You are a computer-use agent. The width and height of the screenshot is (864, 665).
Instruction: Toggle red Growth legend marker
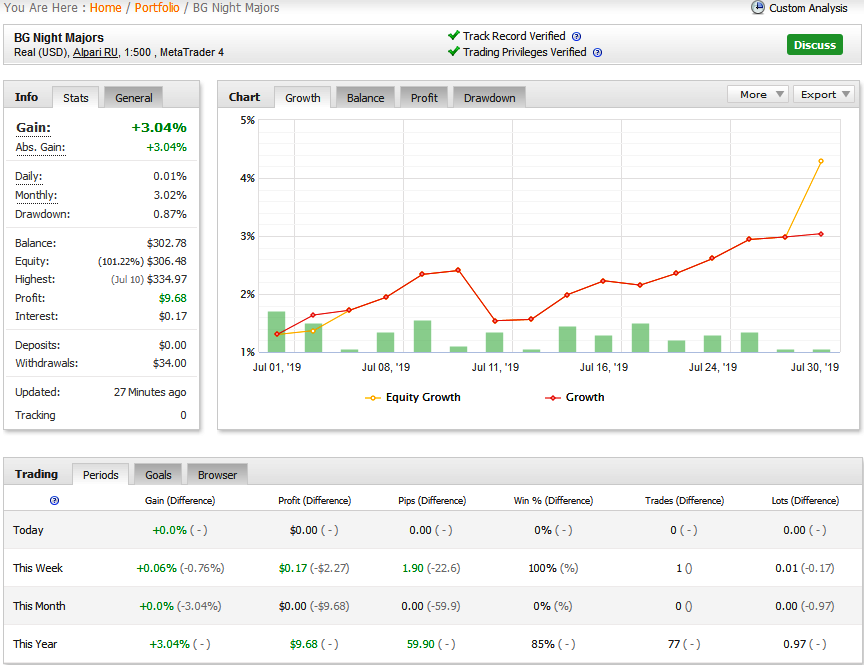pyautogui.click(x=553, y=398)
